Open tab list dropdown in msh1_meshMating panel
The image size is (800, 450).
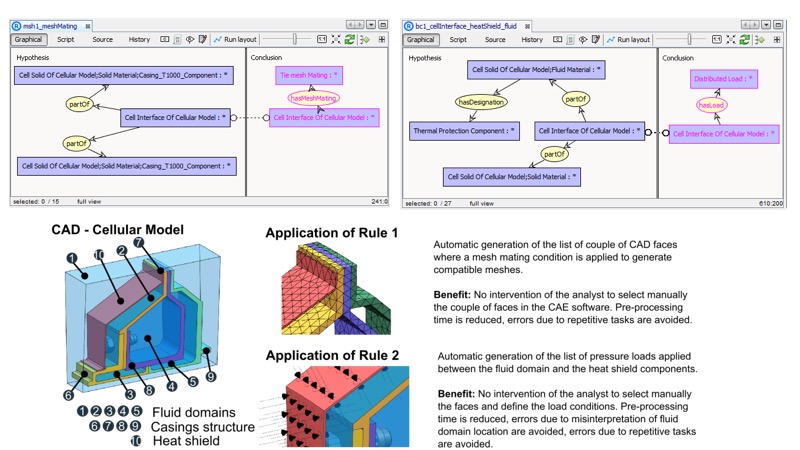371,24
